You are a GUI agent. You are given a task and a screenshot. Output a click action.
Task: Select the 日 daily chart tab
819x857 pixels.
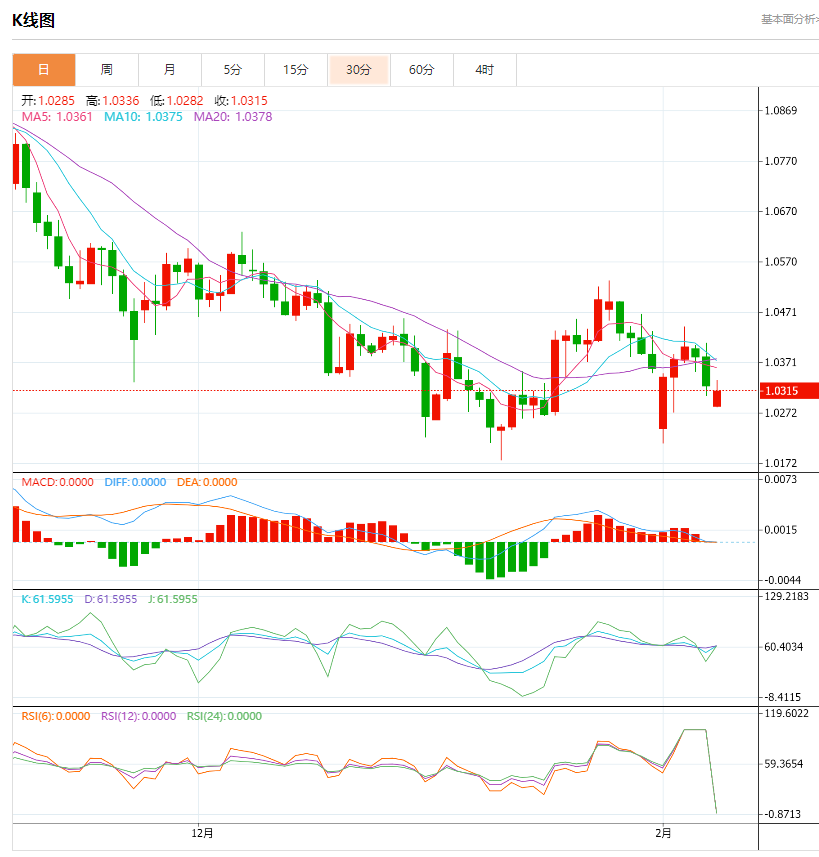pos(44,69)
